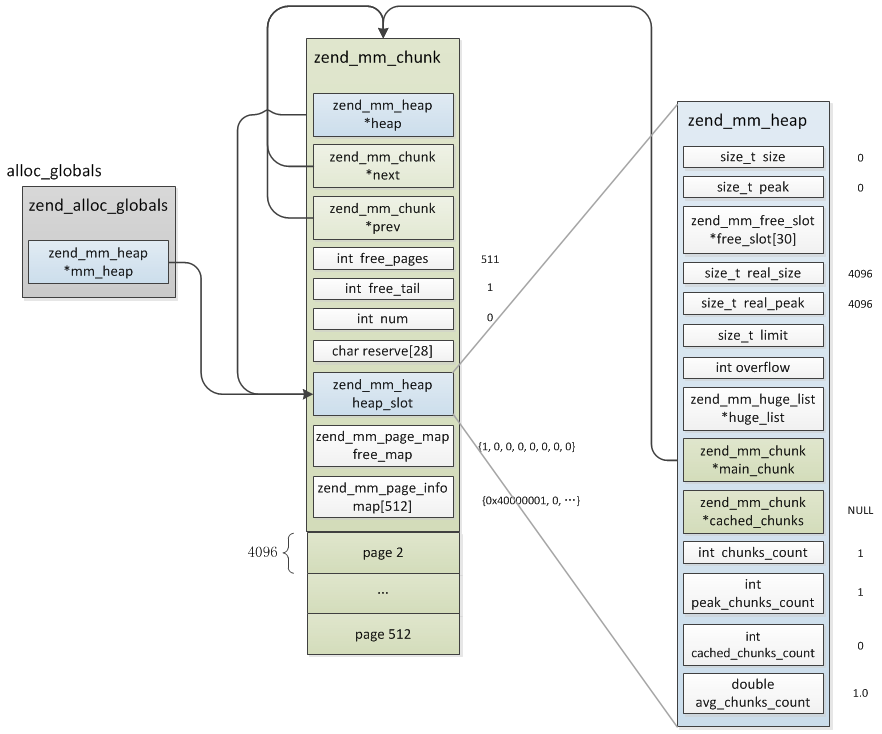882x734 pixels.
Task: Click the size_t real_size field
Action: [x=753, y=274]
